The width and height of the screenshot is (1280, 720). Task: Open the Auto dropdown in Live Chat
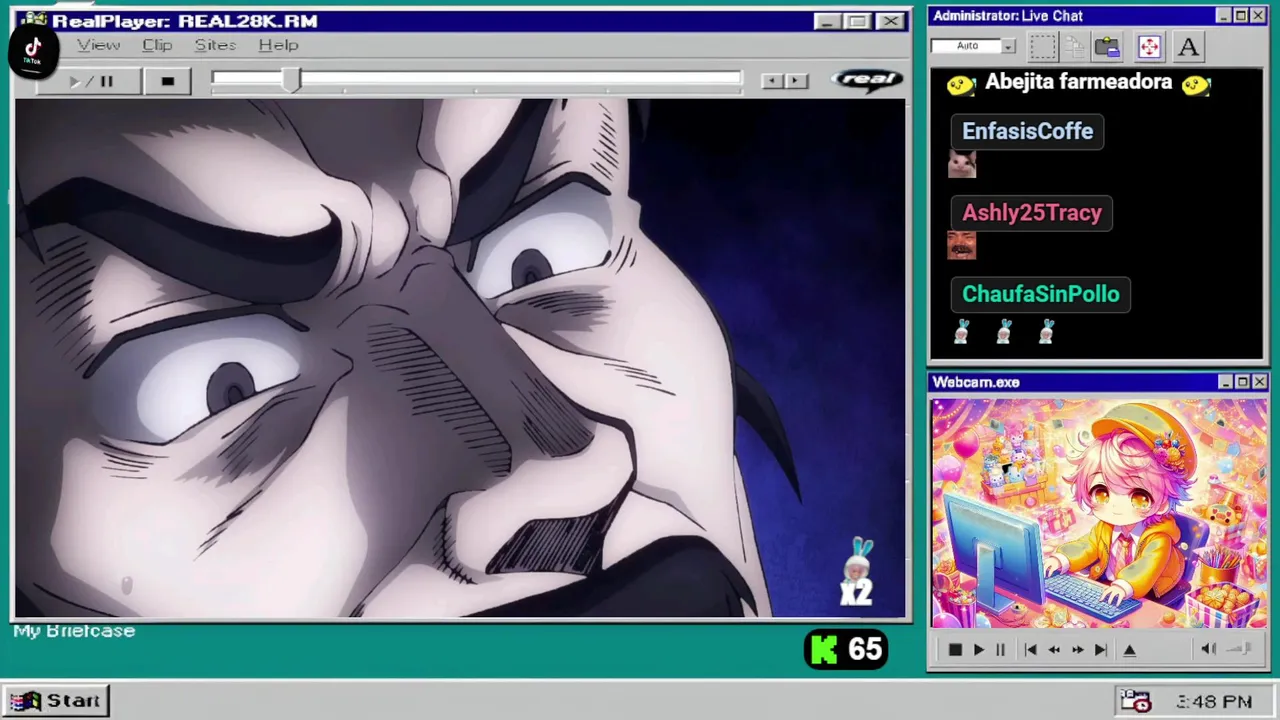973,46
